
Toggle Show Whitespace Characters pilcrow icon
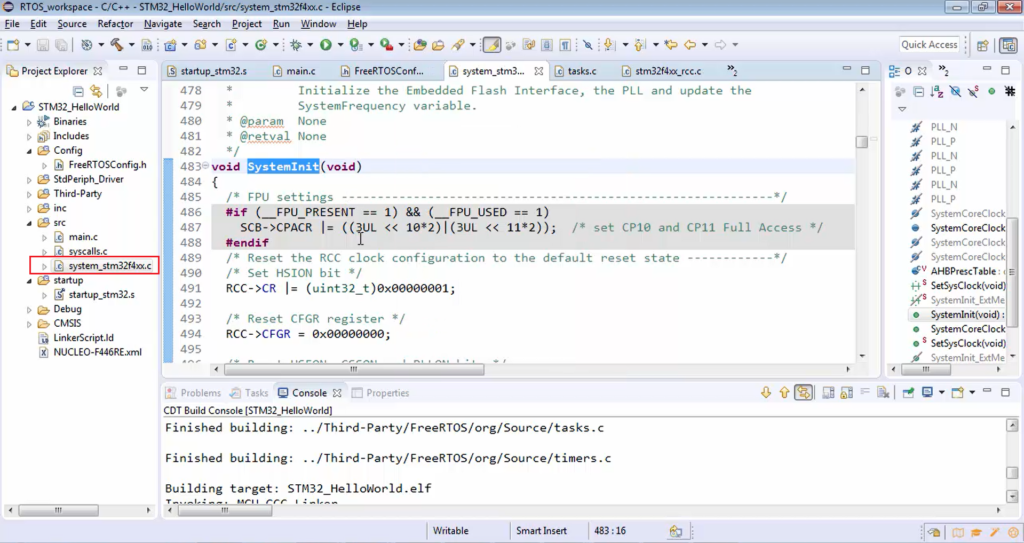click(565, 44)
